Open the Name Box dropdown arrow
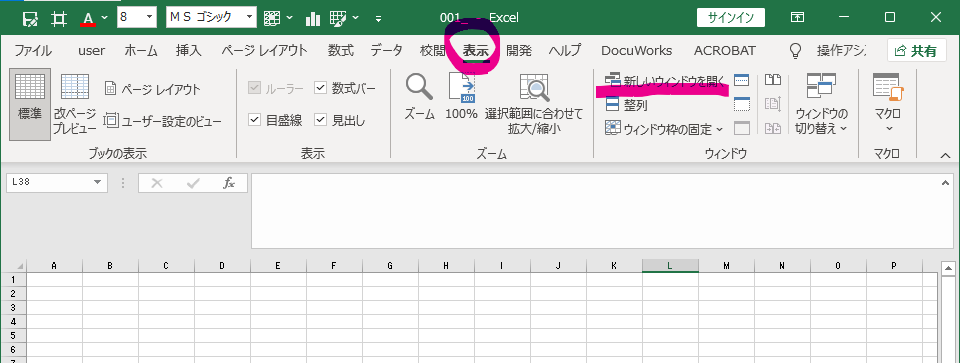 tap(97, 182)
